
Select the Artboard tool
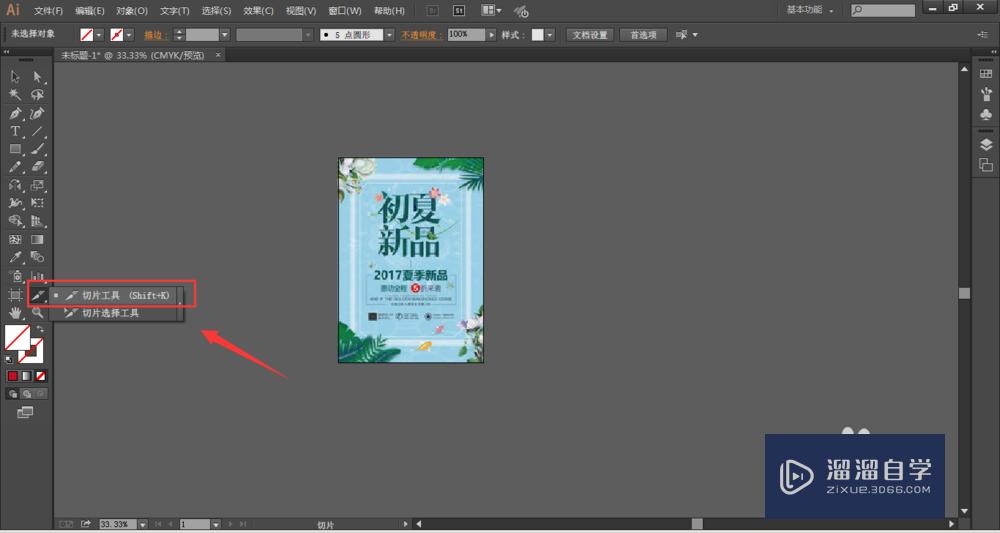[15, 295]
